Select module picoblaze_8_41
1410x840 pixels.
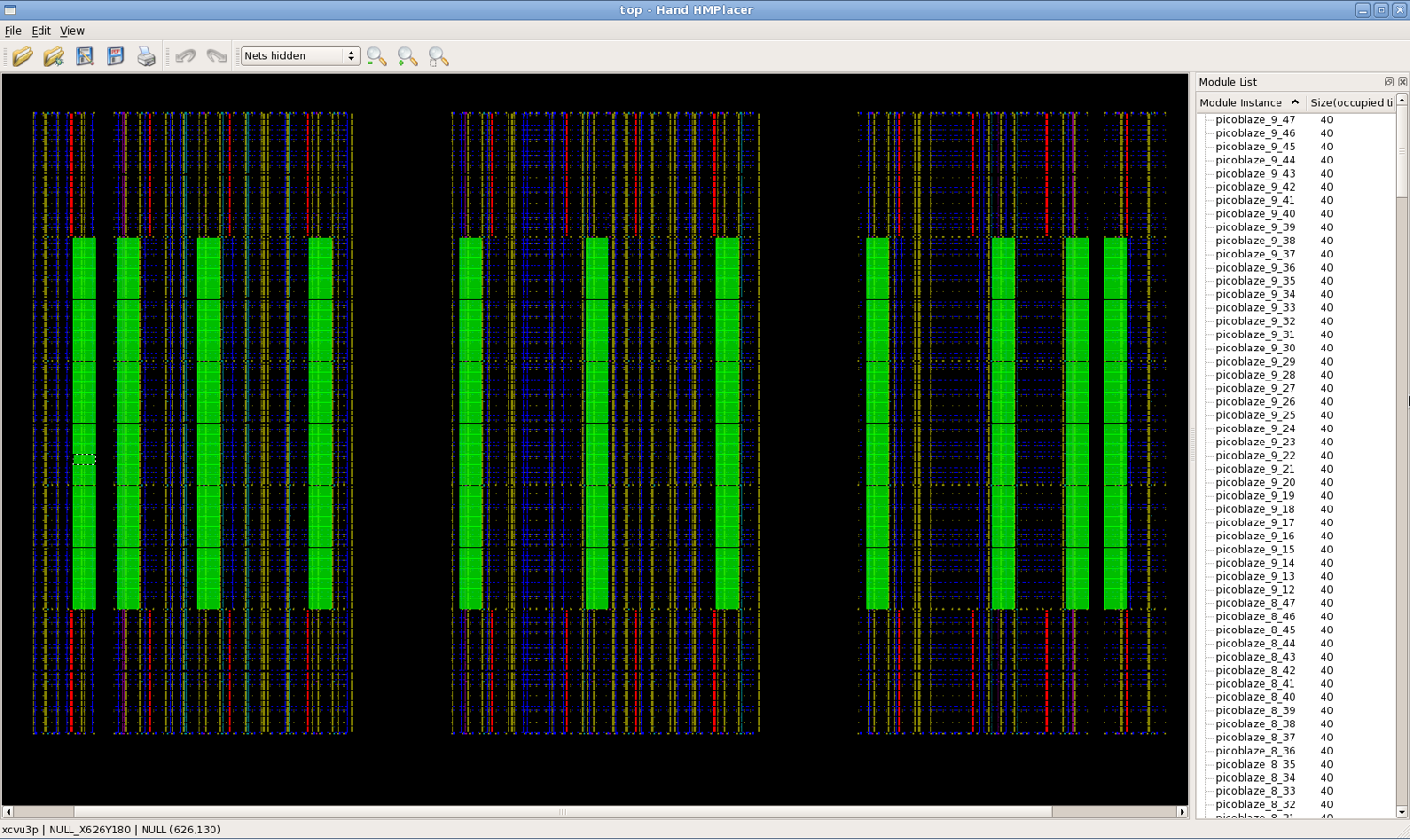click(x=1255, y=683)
